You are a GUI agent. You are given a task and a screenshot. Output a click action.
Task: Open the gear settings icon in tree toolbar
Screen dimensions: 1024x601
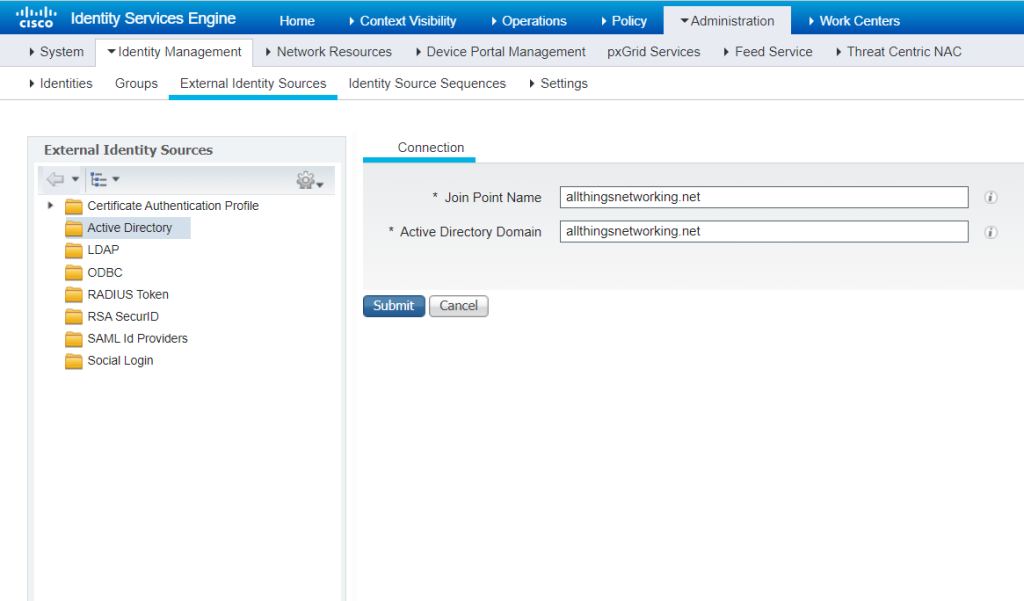tap(306, 180)
